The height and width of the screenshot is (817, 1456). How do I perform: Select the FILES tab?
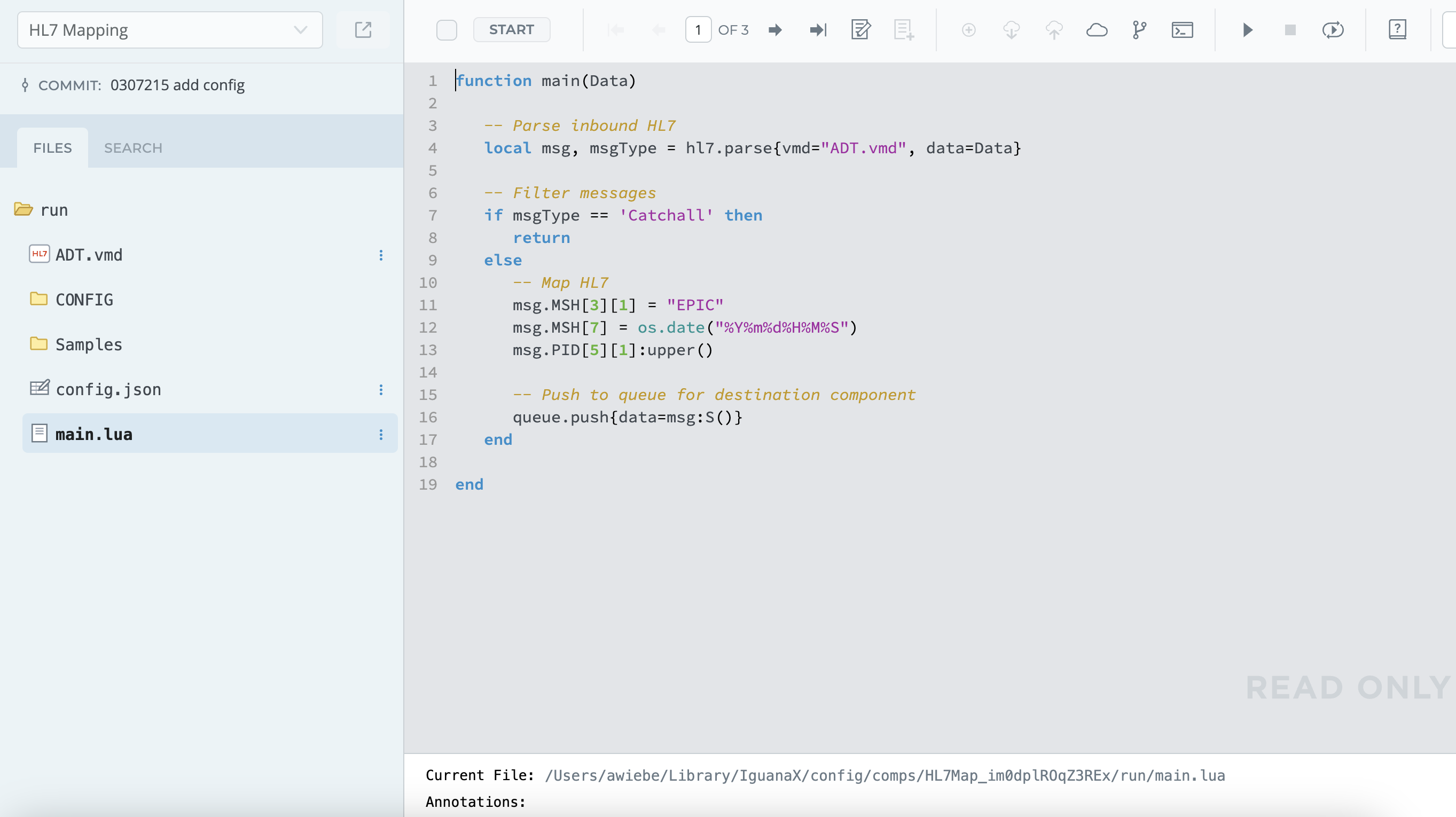point(52,148)
